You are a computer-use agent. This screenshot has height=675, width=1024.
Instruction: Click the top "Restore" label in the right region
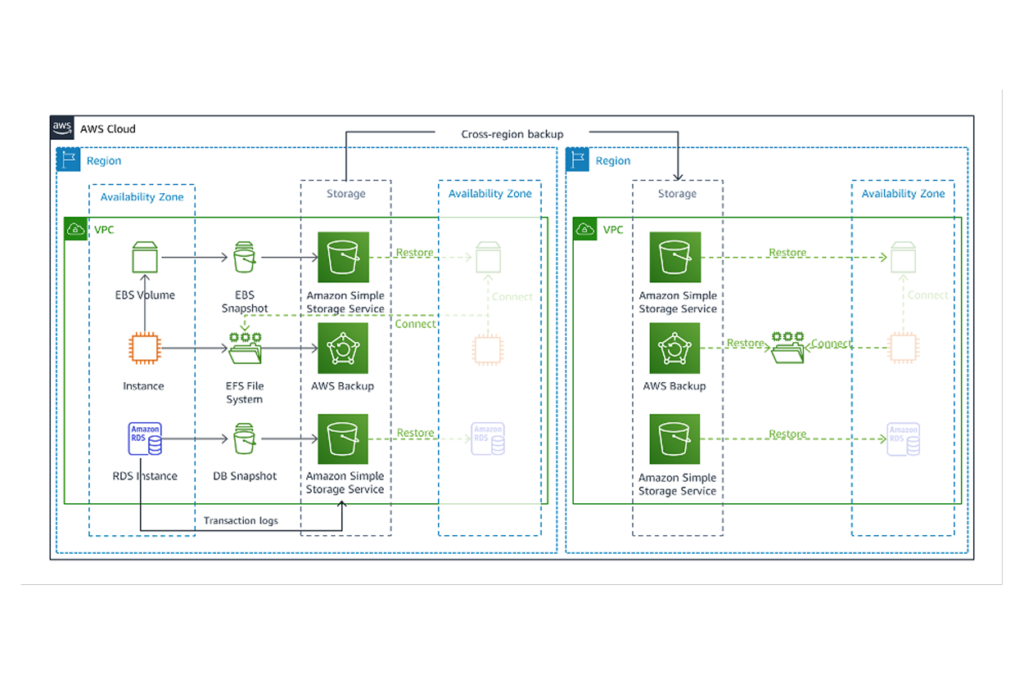pos(787,253)
